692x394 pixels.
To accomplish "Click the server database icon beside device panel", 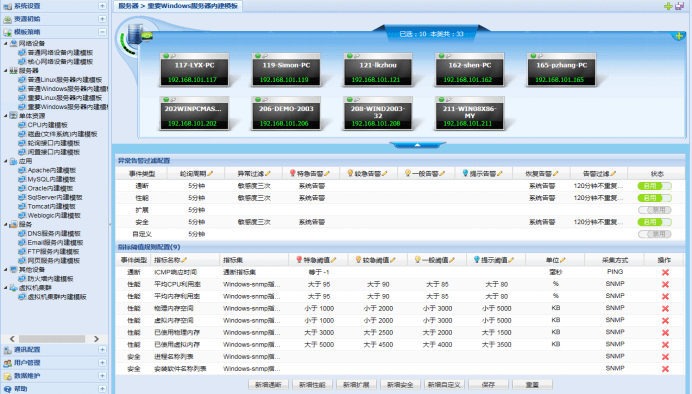I will coord(135,34).
